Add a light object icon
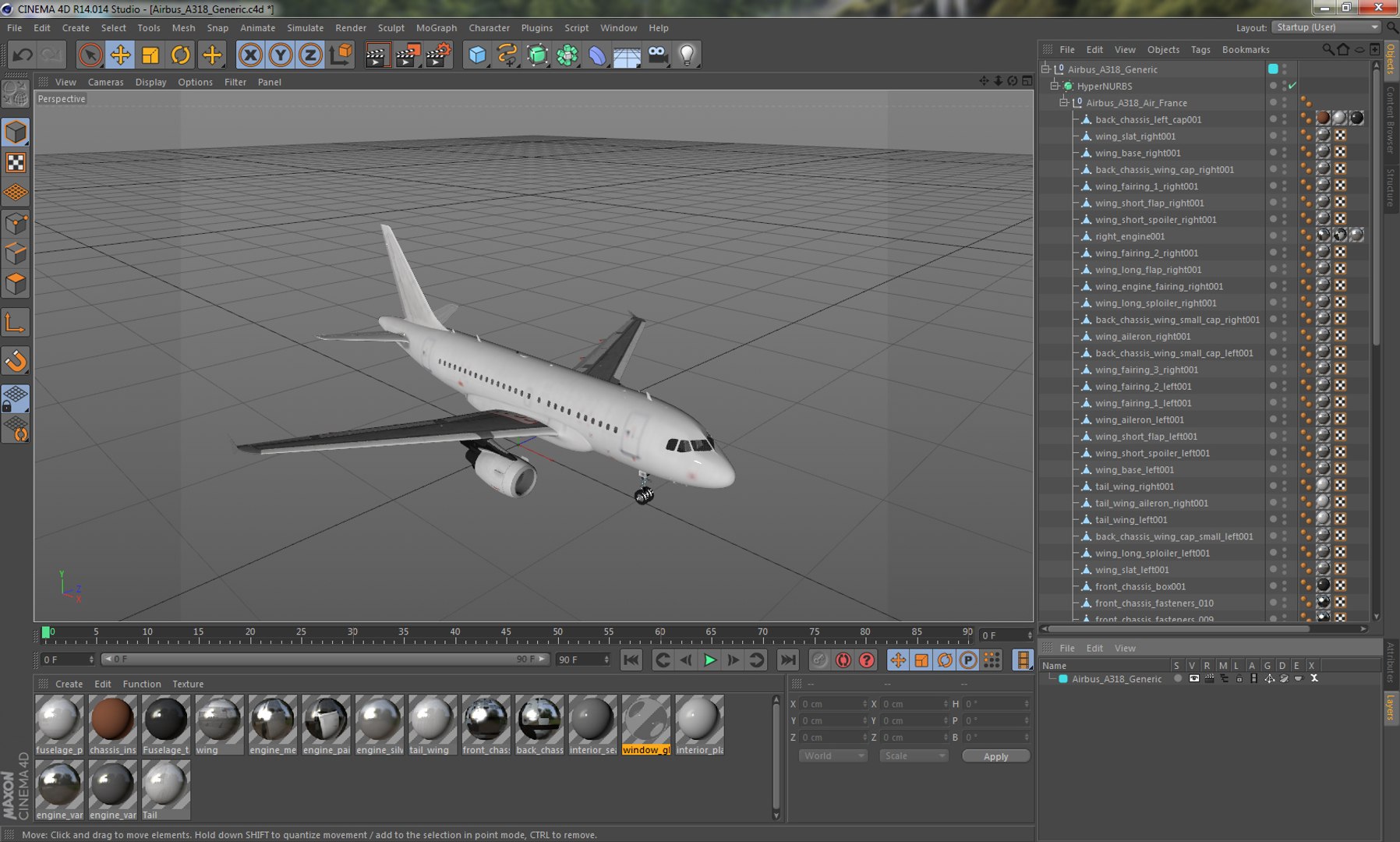The height and width of the screenshot is (842, 1400). (687, 55)
